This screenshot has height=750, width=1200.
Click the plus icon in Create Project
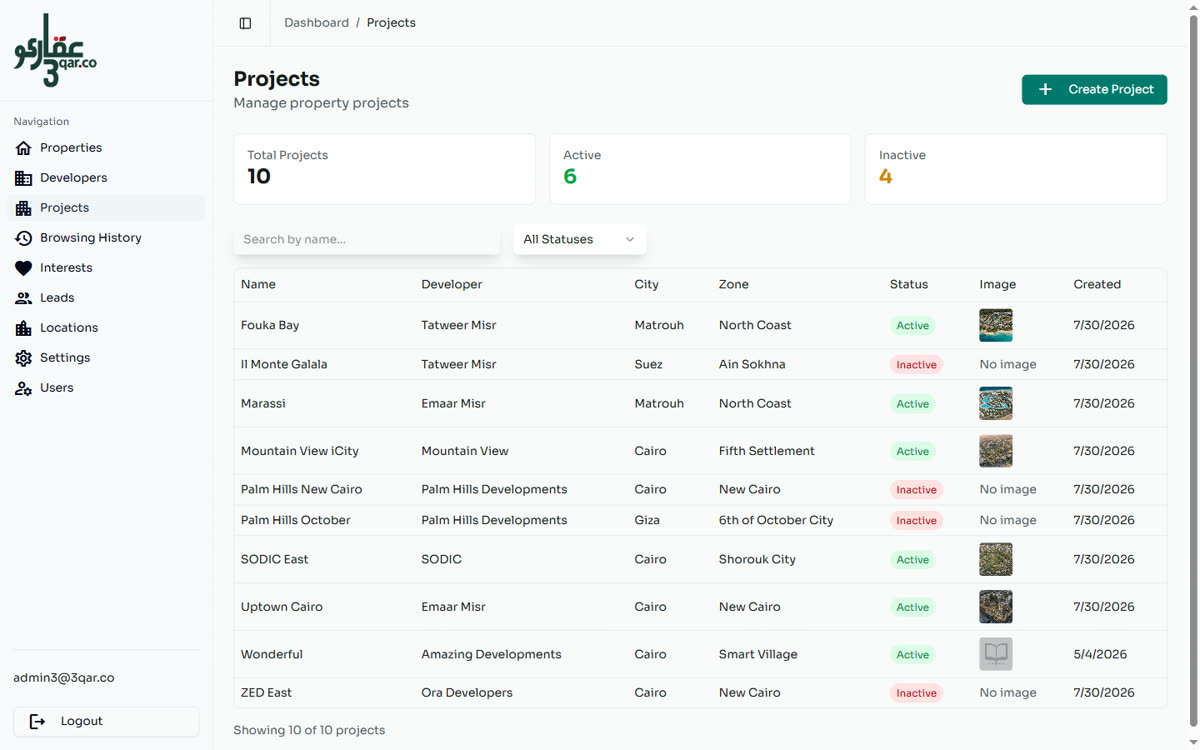tap(1045, 89)
